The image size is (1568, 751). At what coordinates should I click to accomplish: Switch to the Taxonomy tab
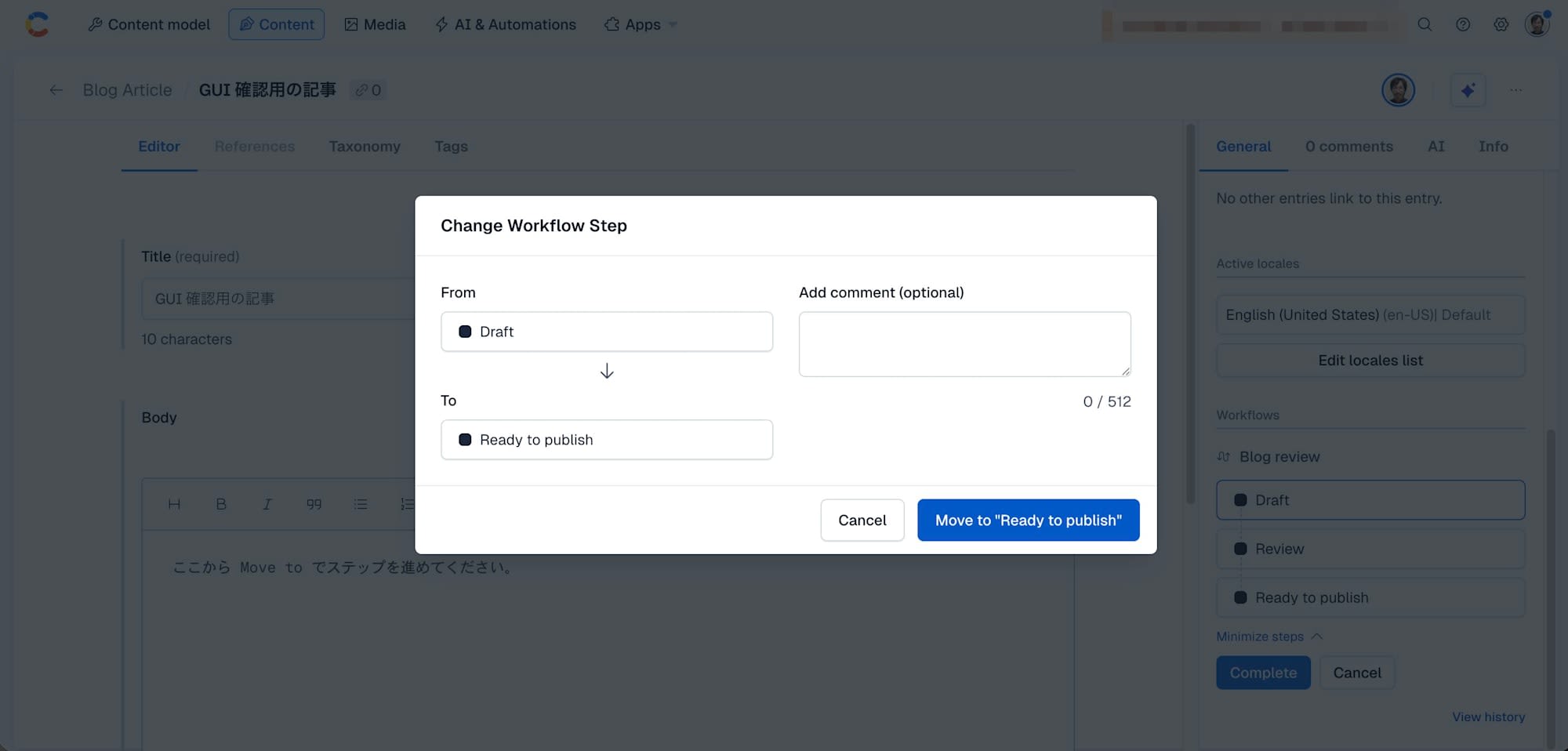[365, 147]
